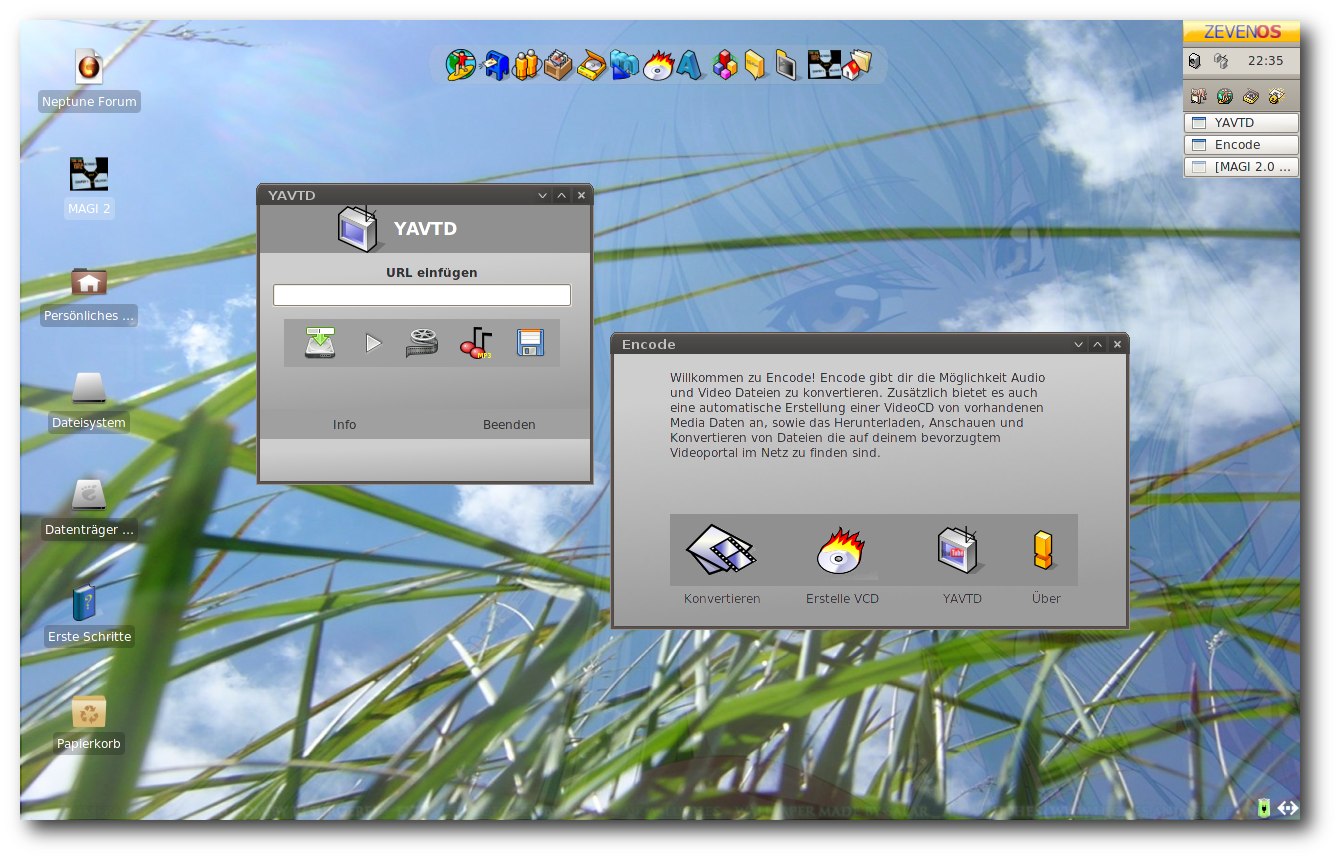This screenshot has height=860, width=1340.
Task: Click the small globe launcher below the clock
Action: pos(1224,96)
